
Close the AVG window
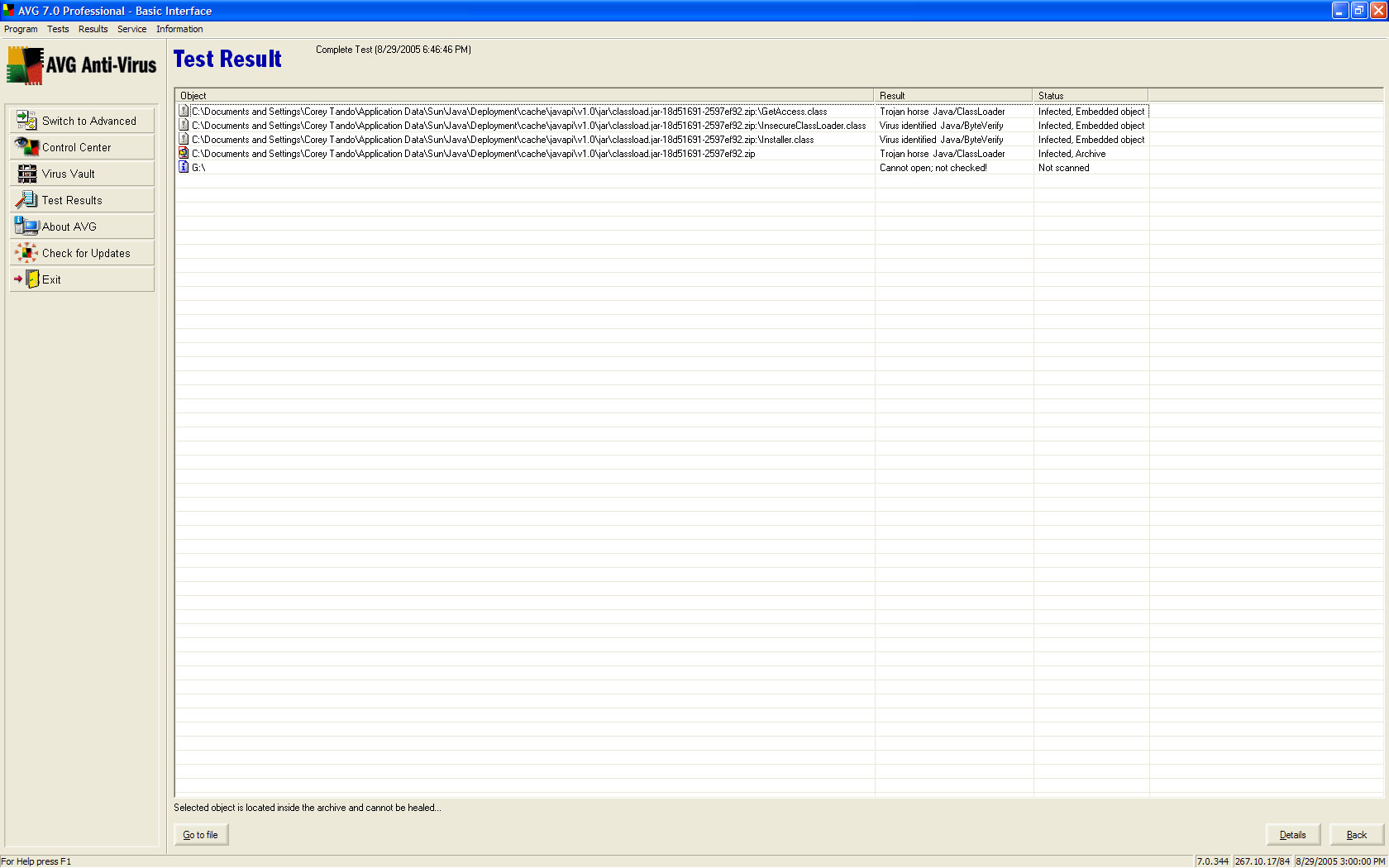[1378, 11]
